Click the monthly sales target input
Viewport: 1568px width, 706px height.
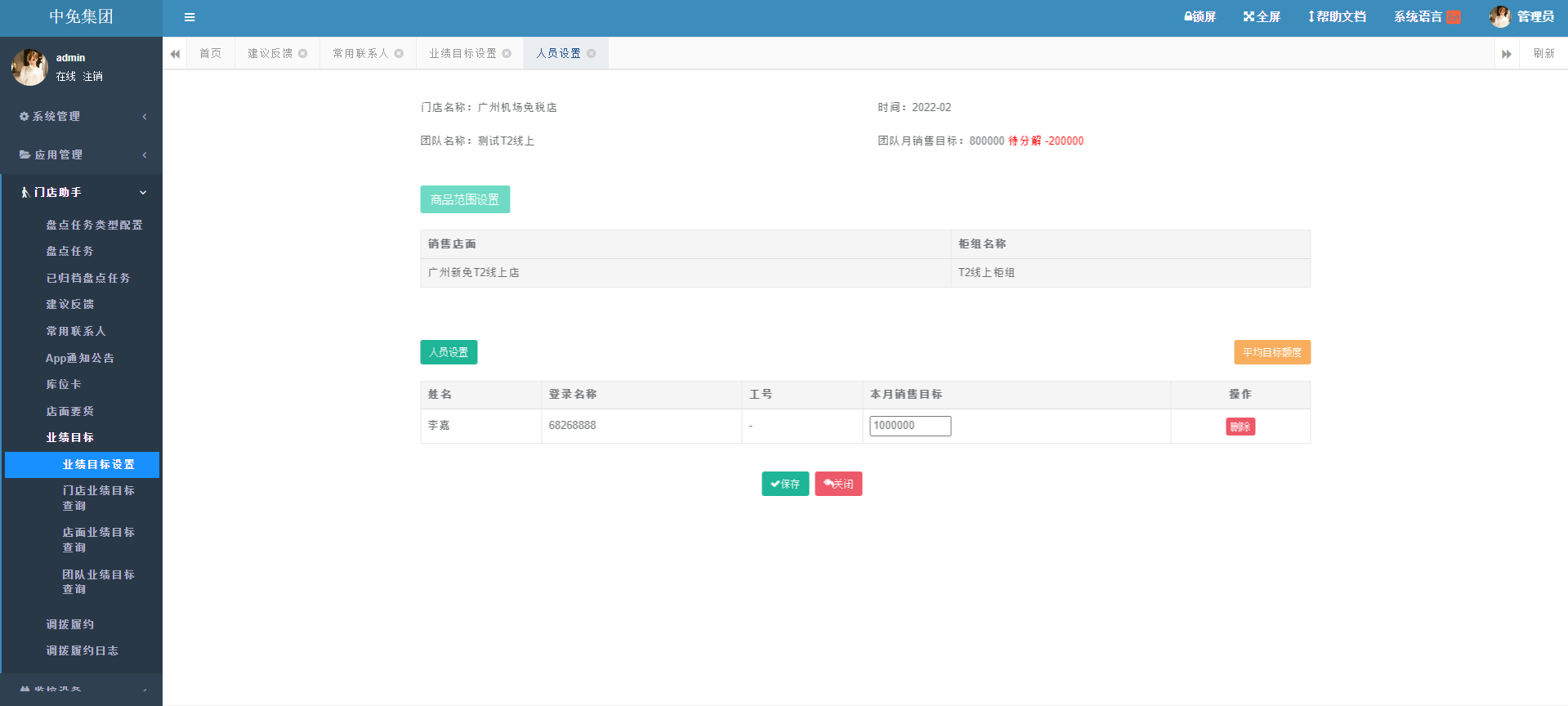909,426
